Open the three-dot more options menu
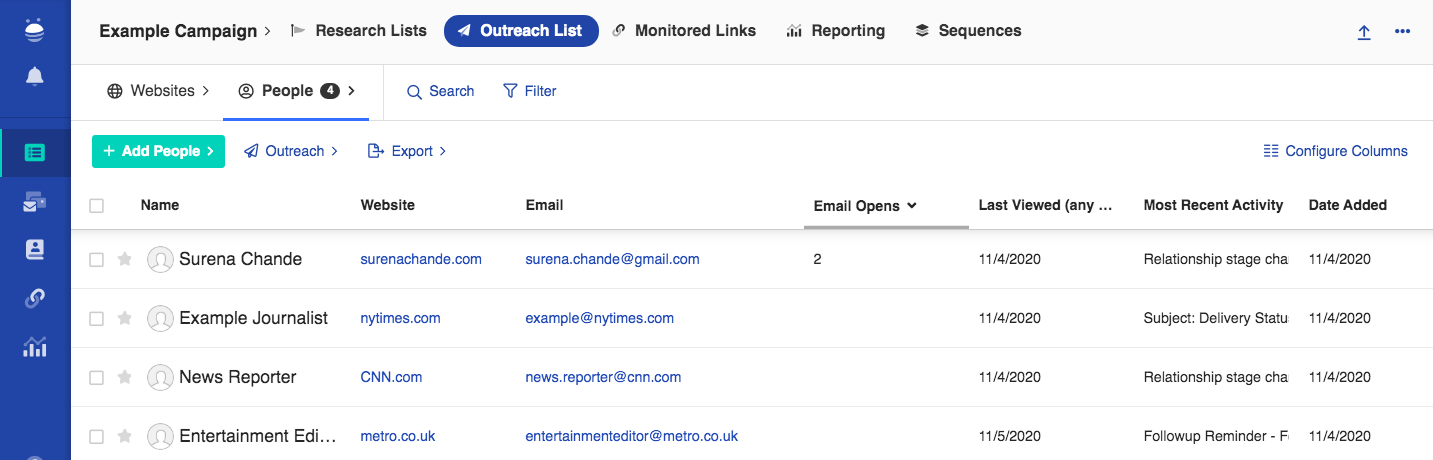The width and height of the screenshot is (1433, 460). [1402, 31]
